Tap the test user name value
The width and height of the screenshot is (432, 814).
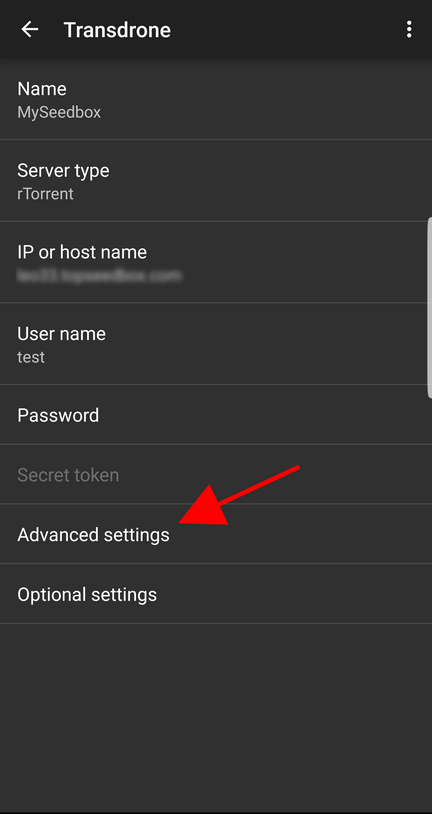[31, 357]
